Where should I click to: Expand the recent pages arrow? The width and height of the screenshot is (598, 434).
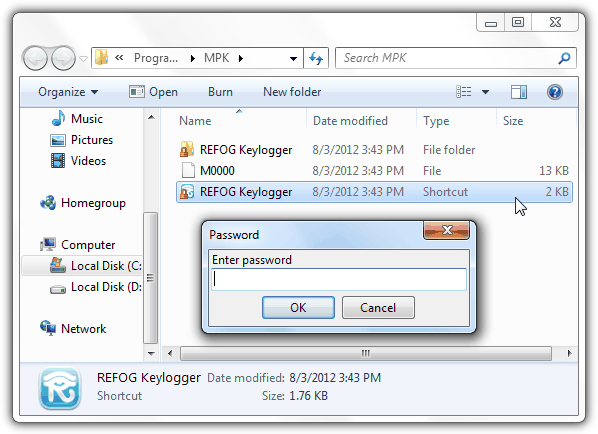[83, 59]
